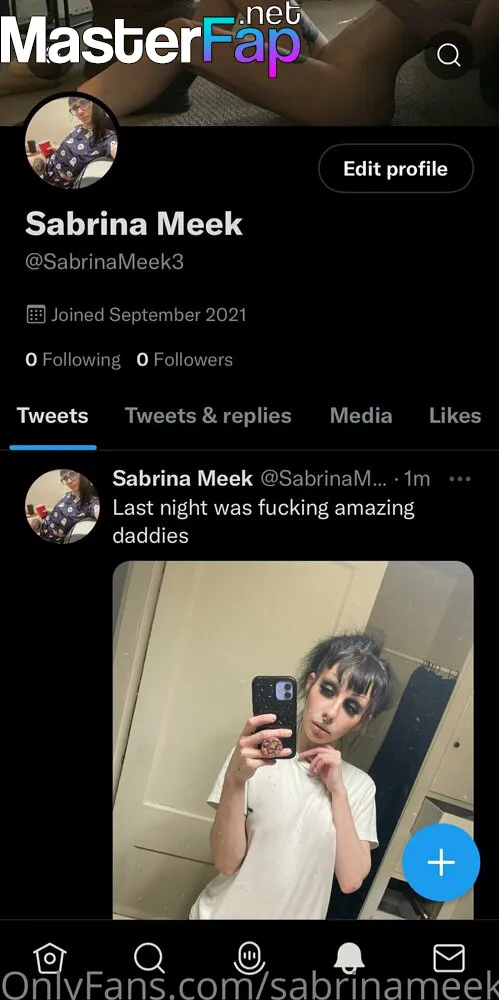The width and height of the screenshot is (499, 1000).
Task: Open the tweet's attached mirror selfie photo
Action: click(x=293, y=740)
